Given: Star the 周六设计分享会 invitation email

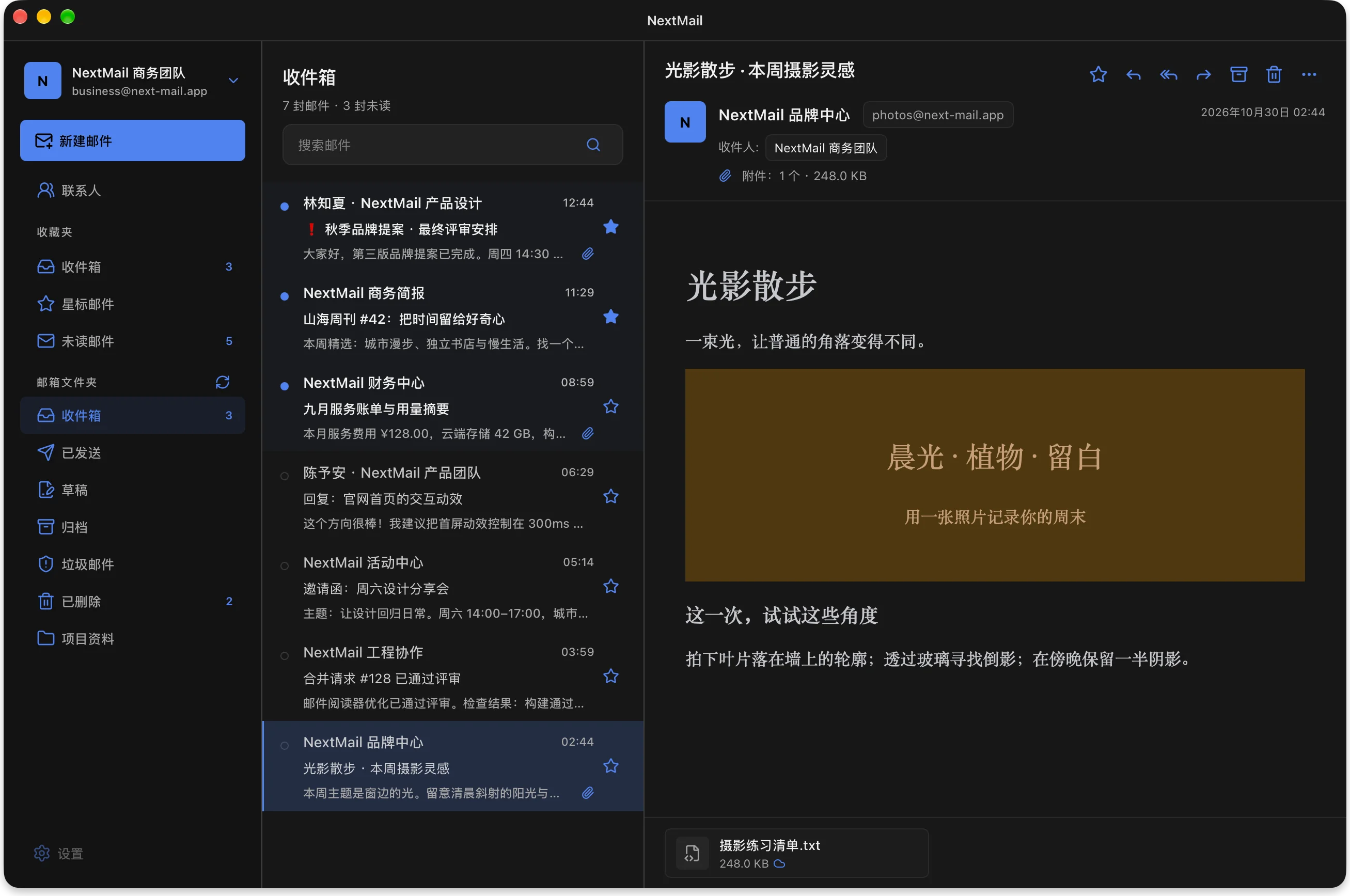Looking at the screenshot, I should coord(610,586).
